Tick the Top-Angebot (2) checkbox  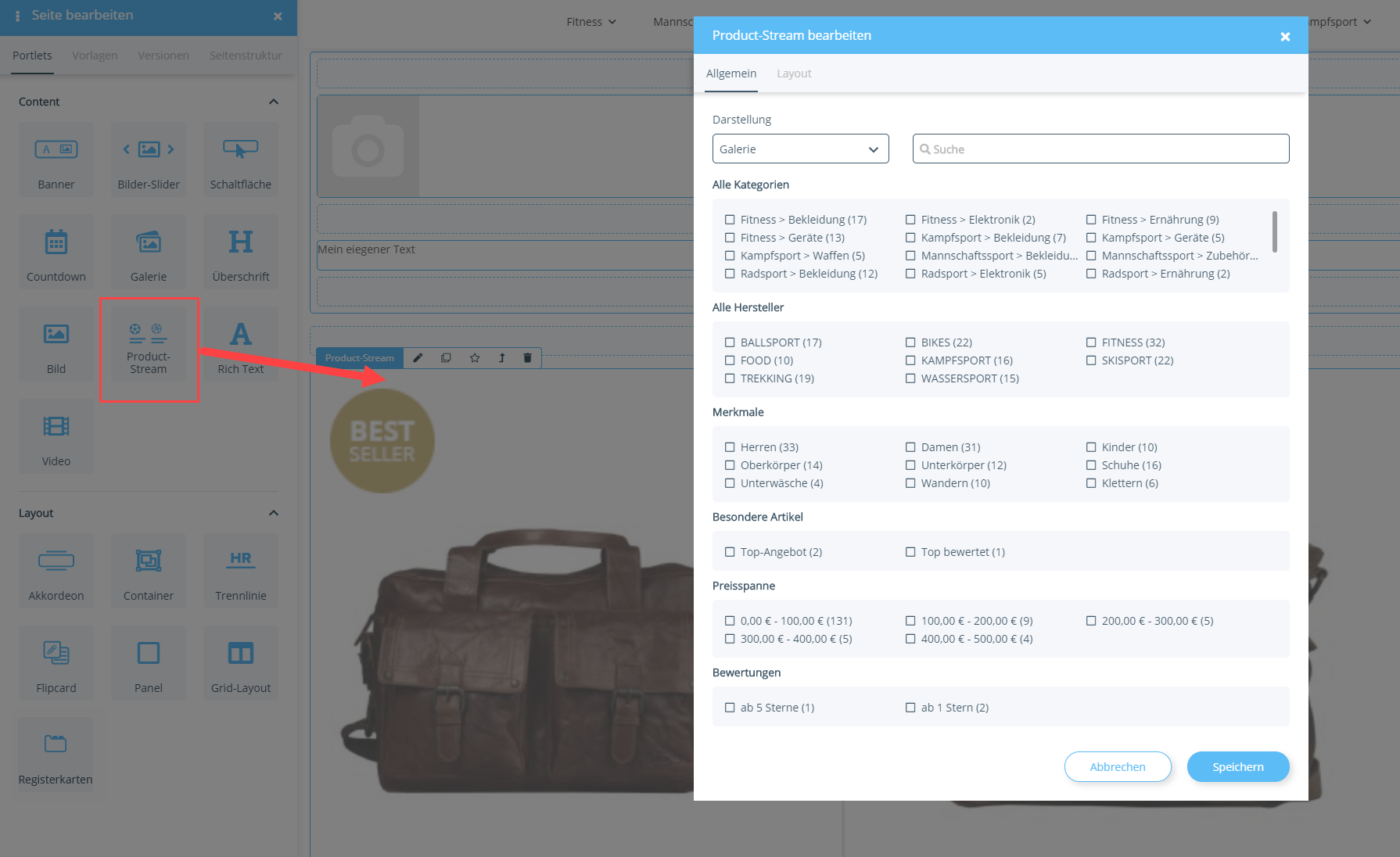coord(730,552)
